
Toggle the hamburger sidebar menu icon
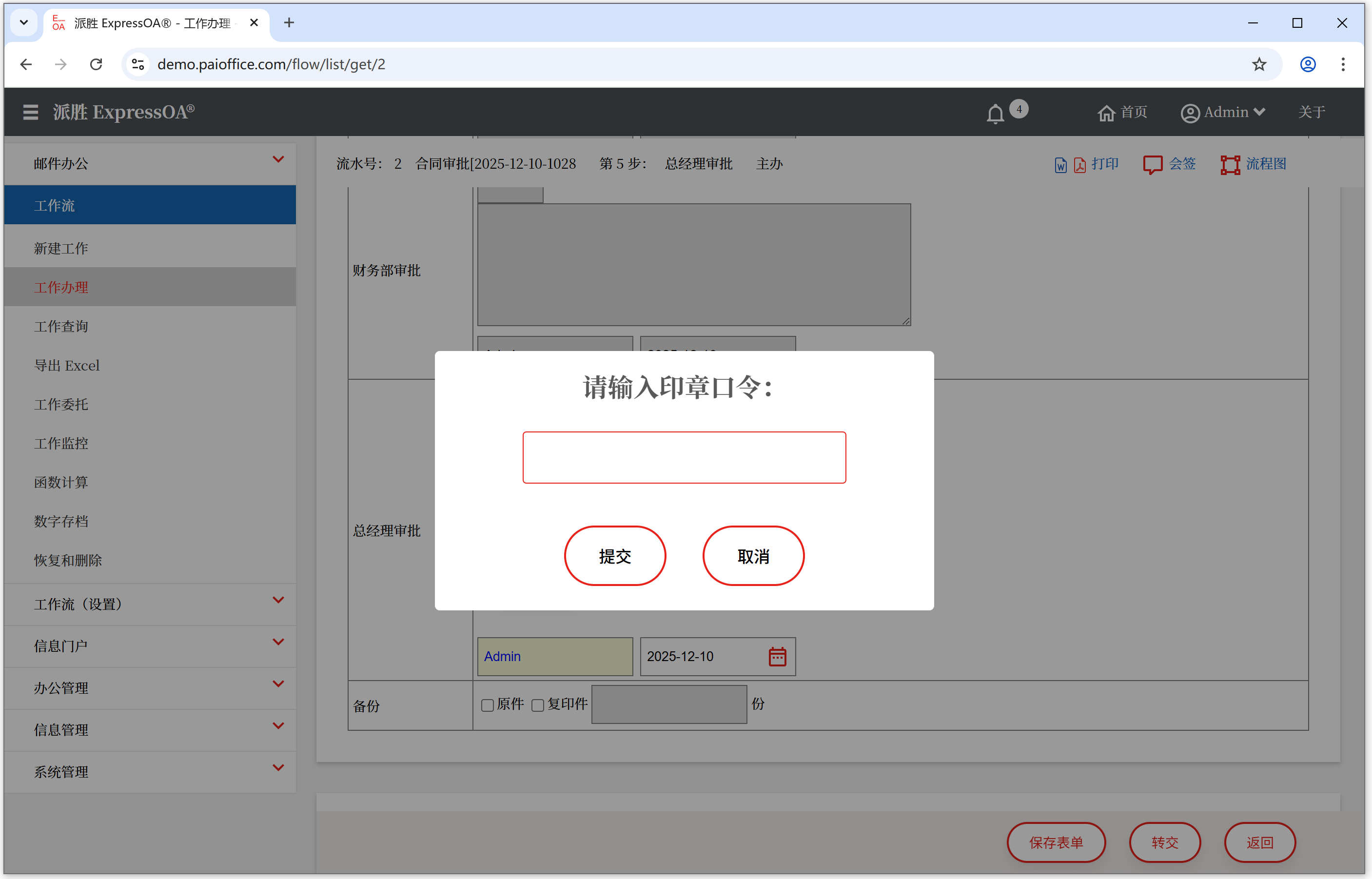(x=30, y=112)
